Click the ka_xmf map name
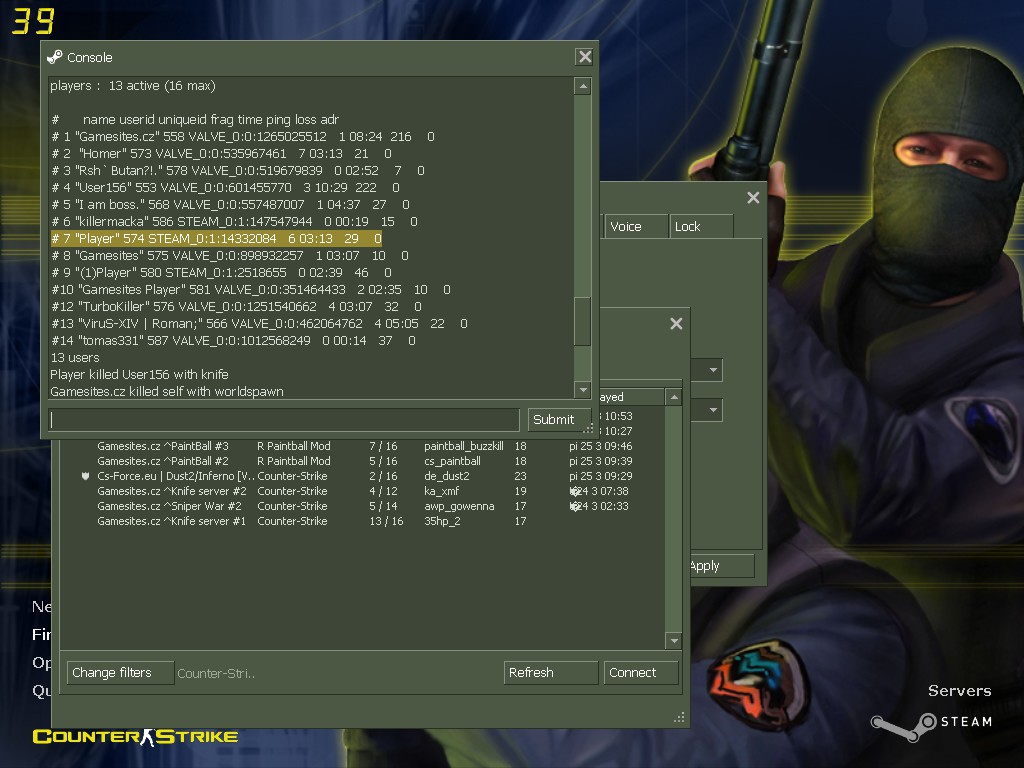This screenshot has height=768, width=1024. click(x=441, y=491)
